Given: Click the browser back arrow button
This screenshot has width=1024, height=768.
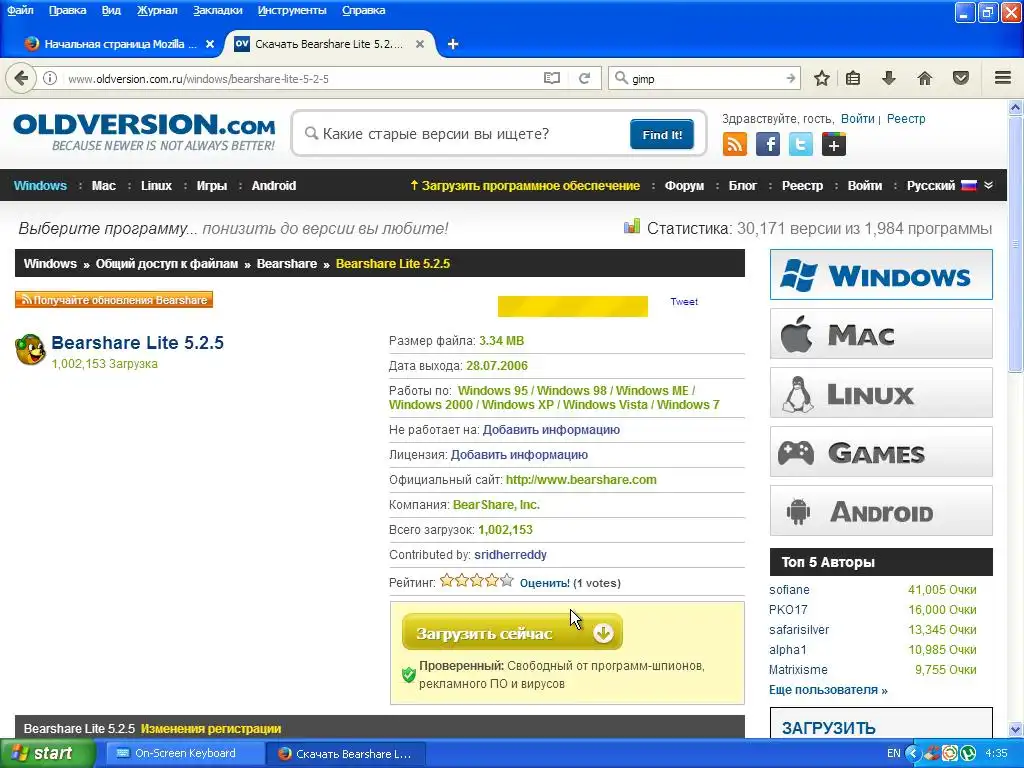Looking at the screenshot, I should (20, 78).
